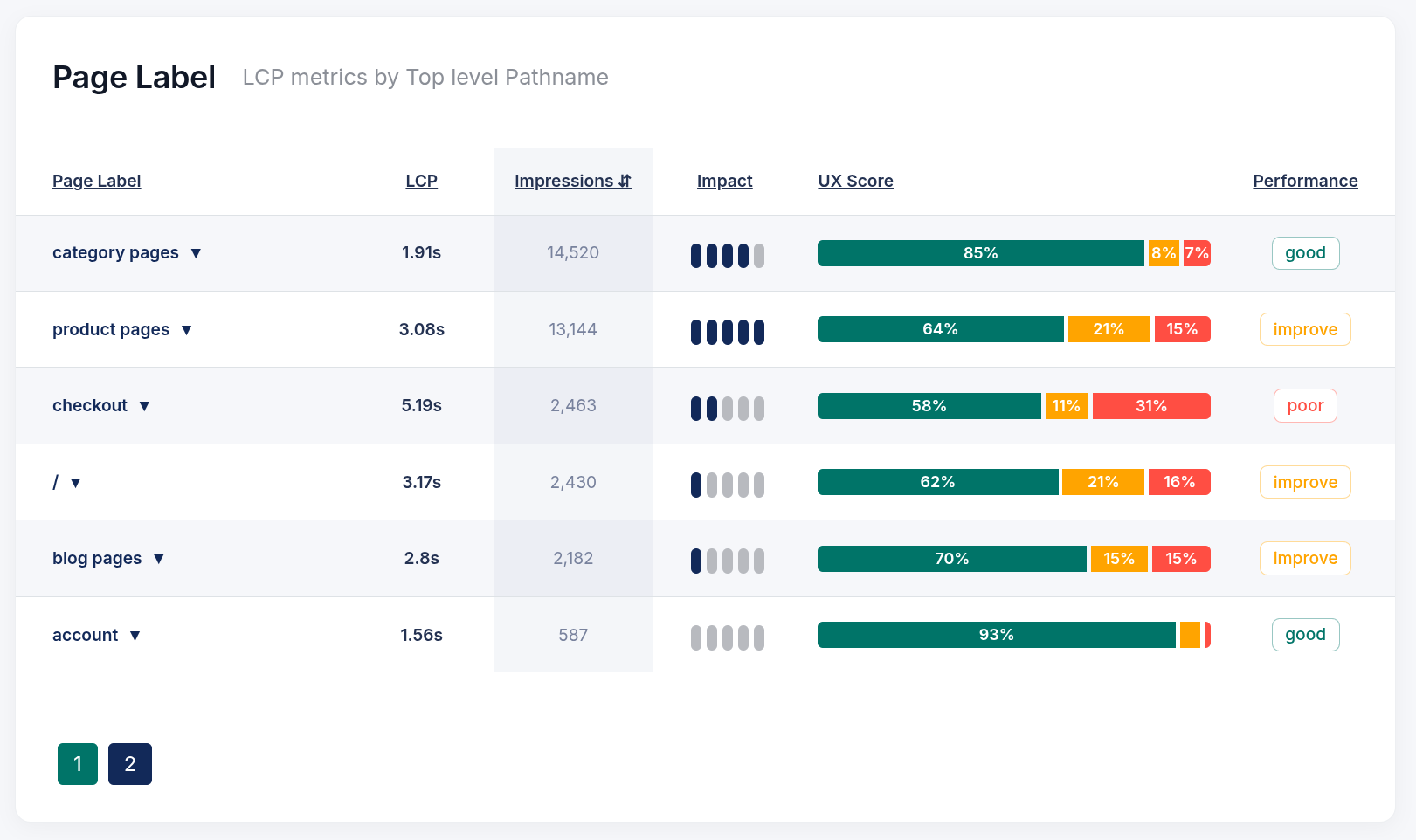
Task: Expand the category pages row
Action: click(196, 253)
